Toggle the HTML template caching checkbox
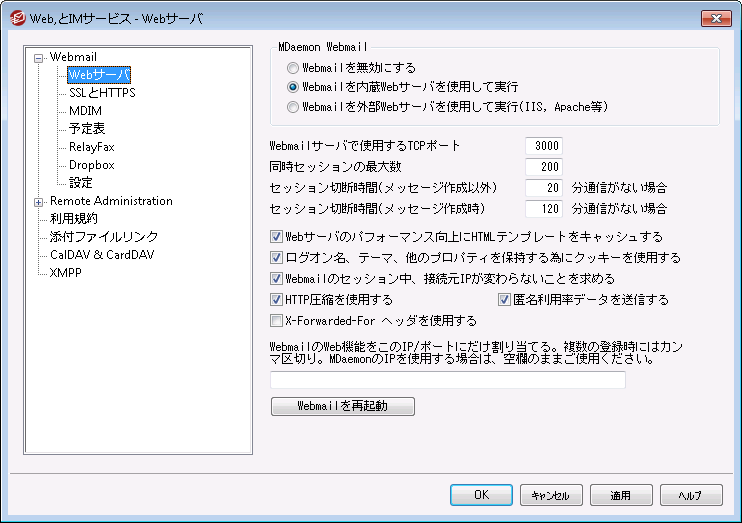 277,238
